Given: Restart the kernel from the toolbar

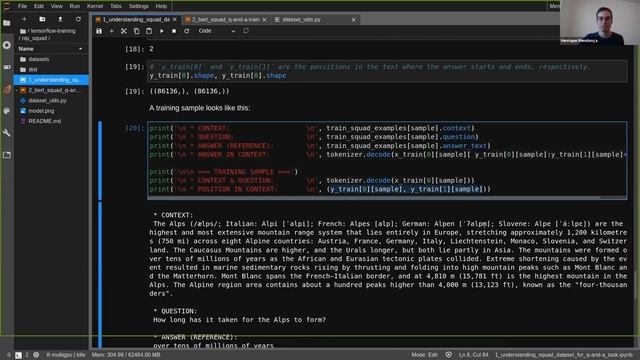Looking at the screenshot, I should pos(187,31).
